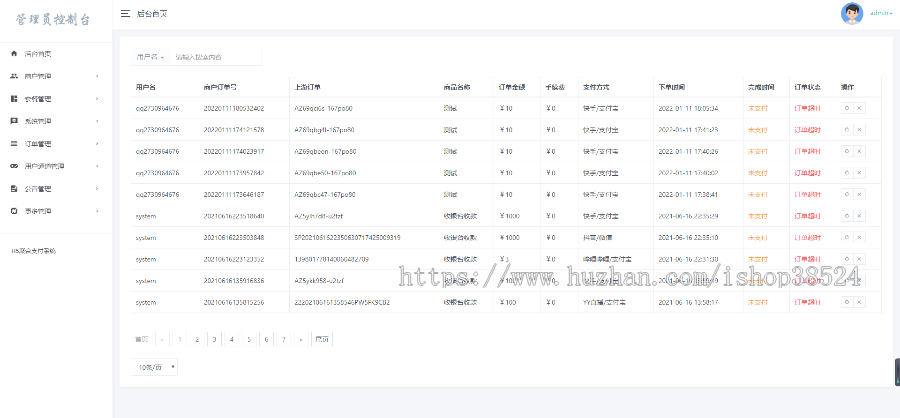The height and width of the screenshot is (418, 900).
Task: Click × icon on order 20220111173646187 row
Action: (859, 194)
